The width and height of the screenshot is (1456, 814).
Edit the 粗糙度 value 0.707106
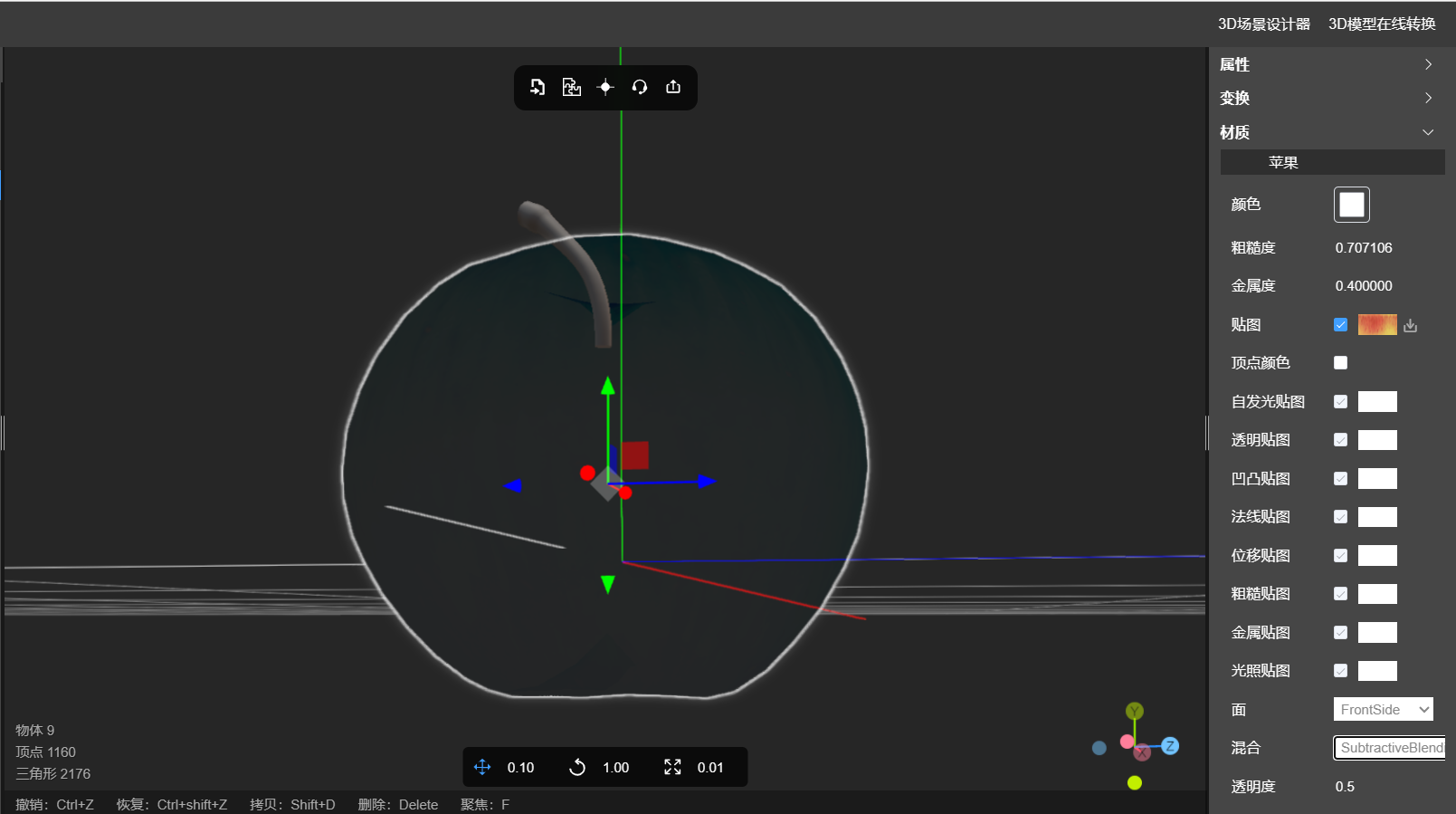[x=1364, y=248]
